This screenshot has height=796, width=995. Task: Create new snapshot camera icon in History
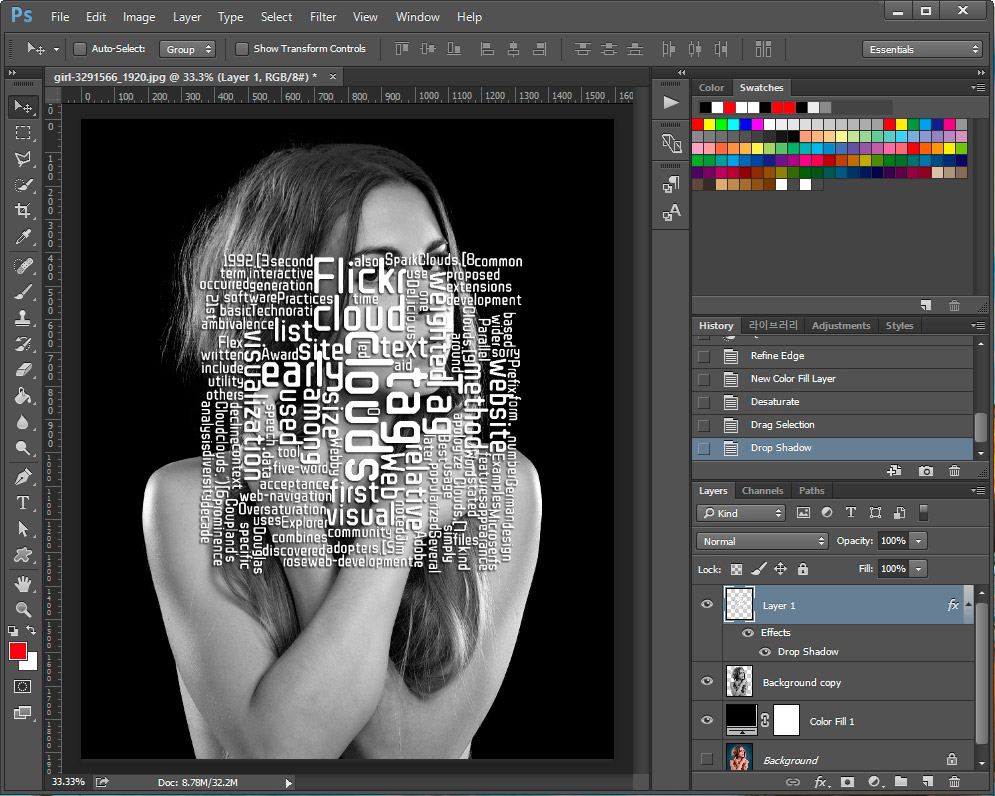point(926,471)
